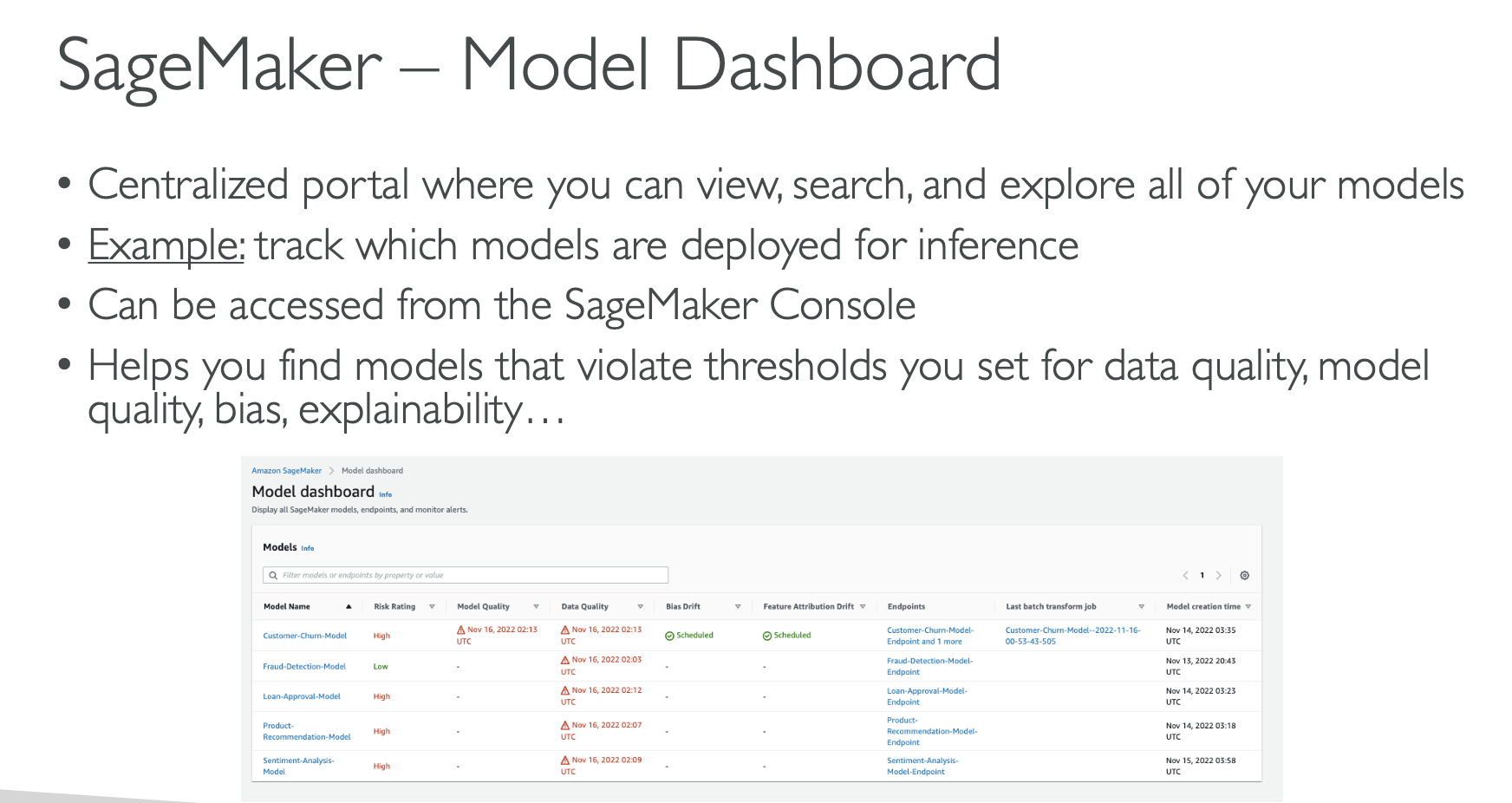Click creation time Nov 14, 2022 03:18 UTC
This screenshot has height=803, width=1512.
(1201, 731)
